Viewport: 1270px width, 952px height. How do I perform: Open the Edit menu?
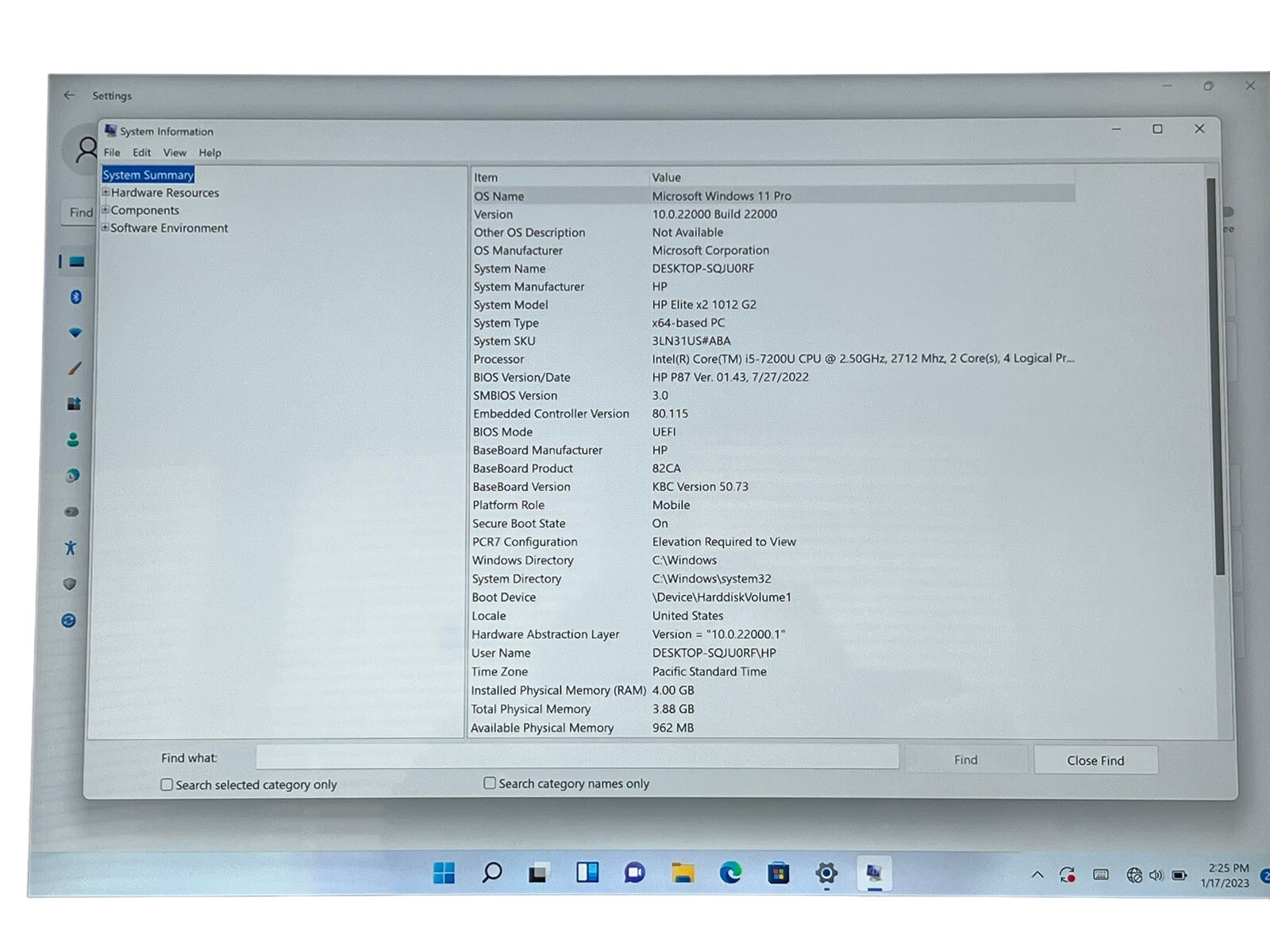coord(142,152)
